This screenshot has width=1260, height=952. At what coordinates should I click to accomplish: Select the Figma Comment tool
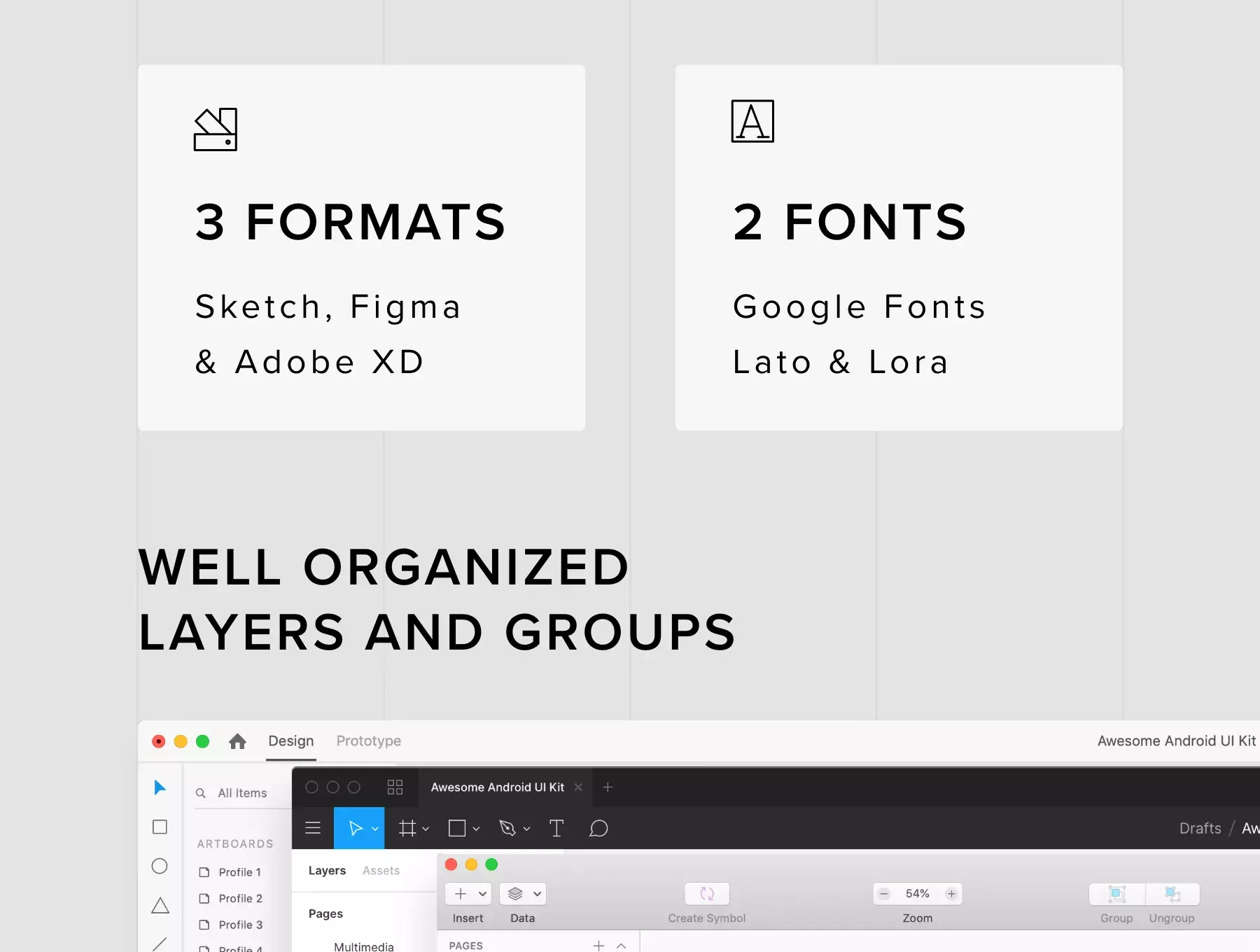598,829
